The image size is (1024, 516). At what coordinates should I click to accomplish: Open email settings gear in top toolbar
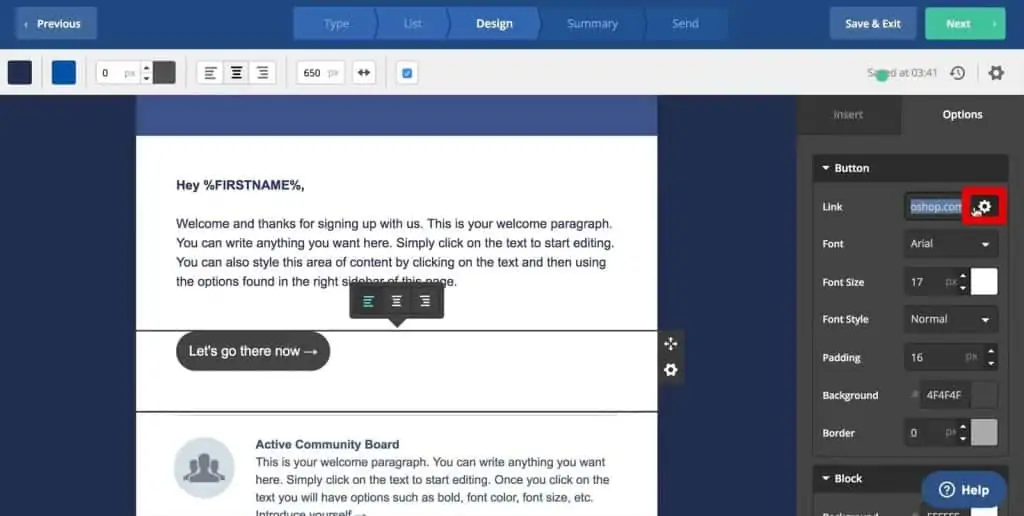coord(996,73)
